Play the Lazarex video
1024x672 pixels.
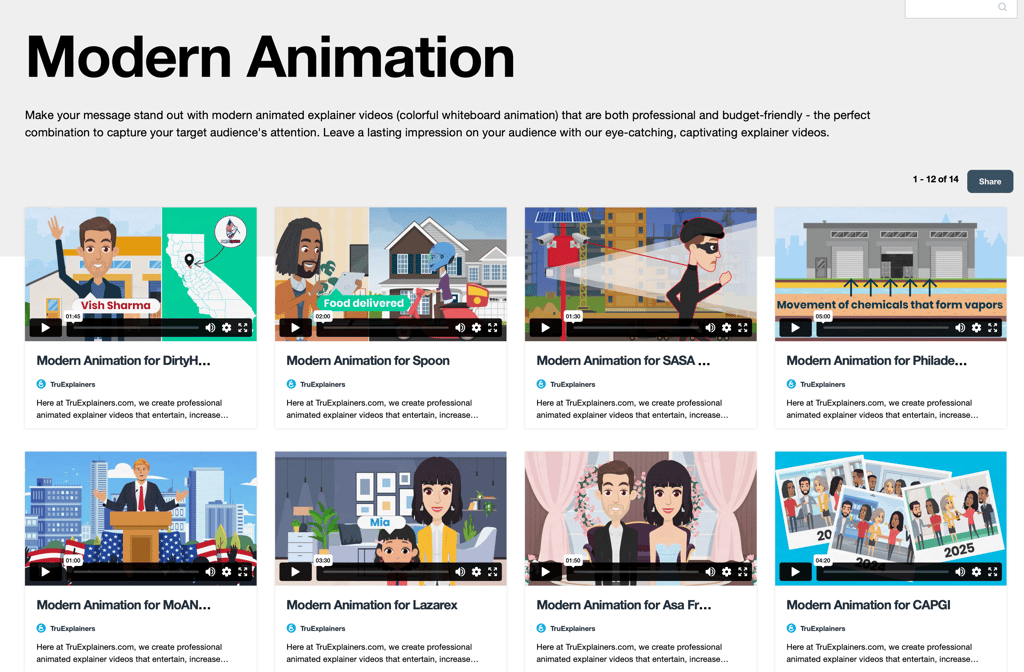coord(295,572)
